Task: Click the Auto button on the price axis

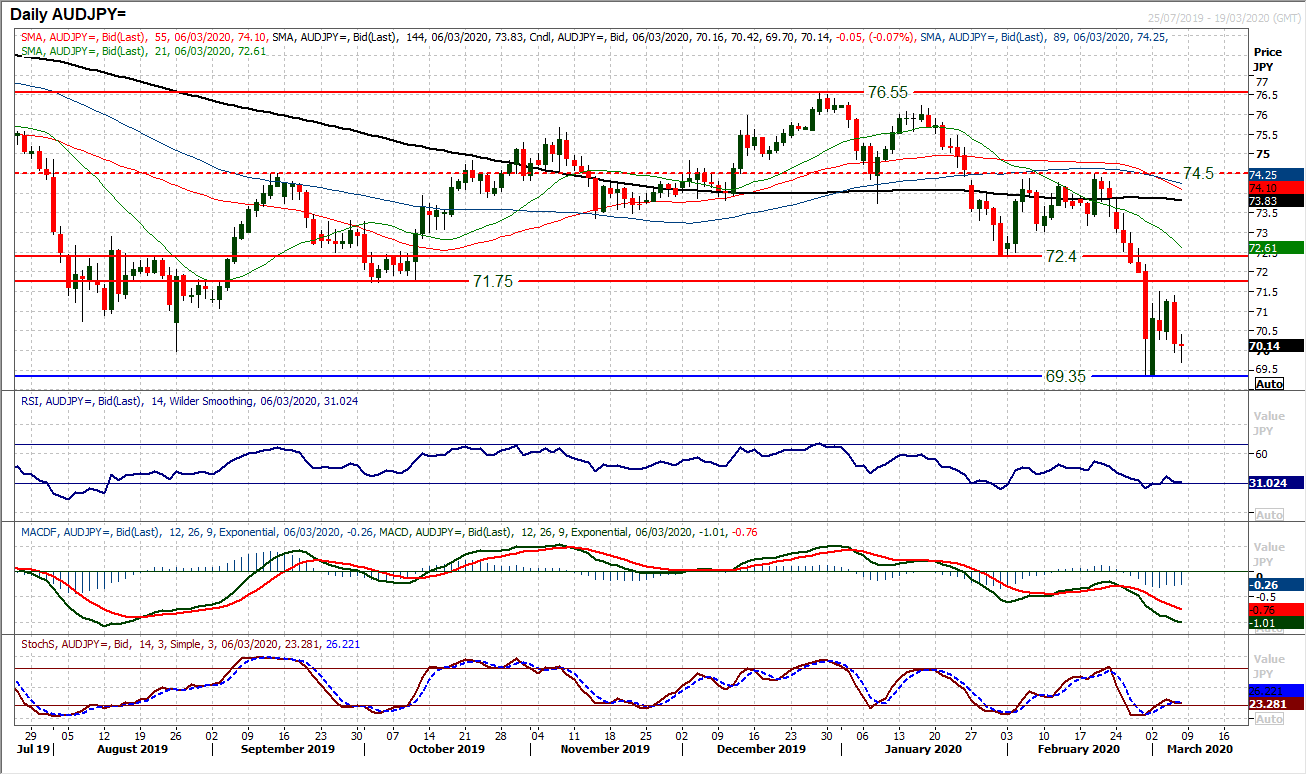Action: pyautogui.click(x=1268, y=384)
